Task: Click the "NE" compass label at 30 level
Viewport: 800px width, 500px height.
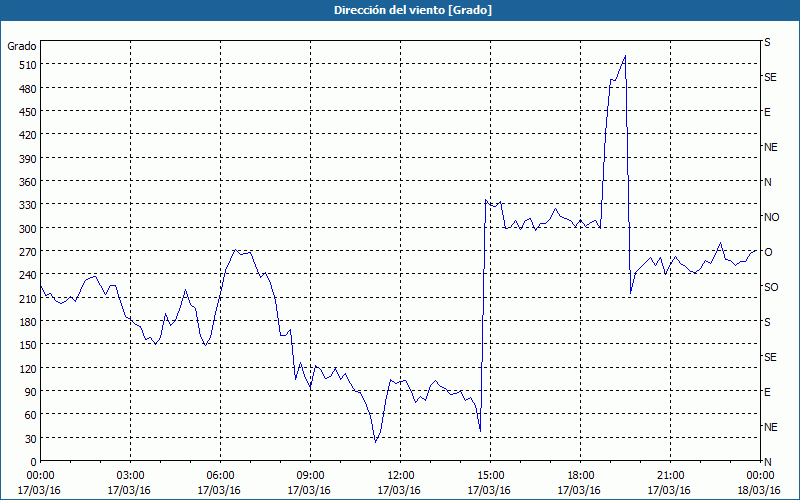Action: 771,427
